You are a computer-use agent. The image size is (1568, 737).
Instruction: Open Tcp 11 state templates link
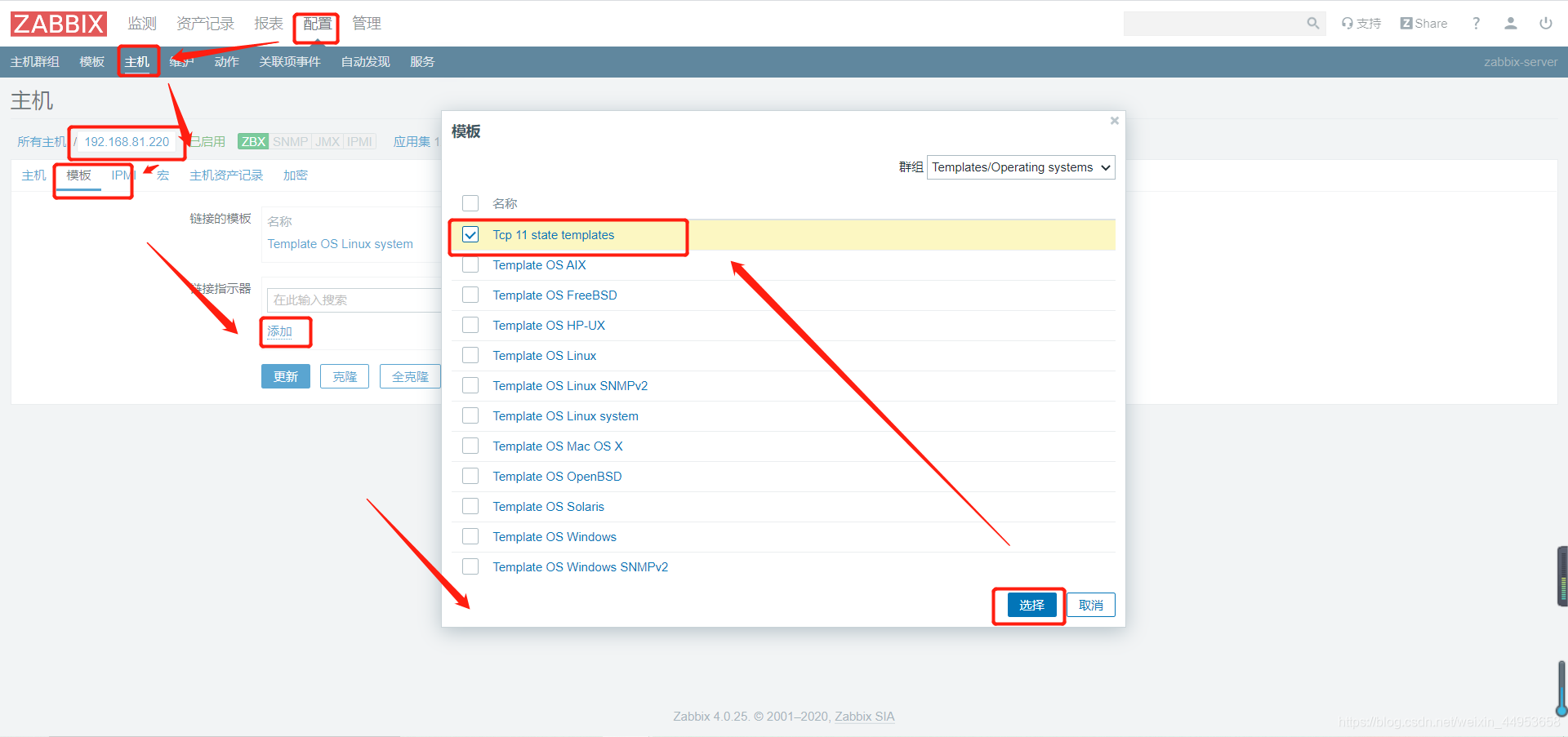point(554,235)
